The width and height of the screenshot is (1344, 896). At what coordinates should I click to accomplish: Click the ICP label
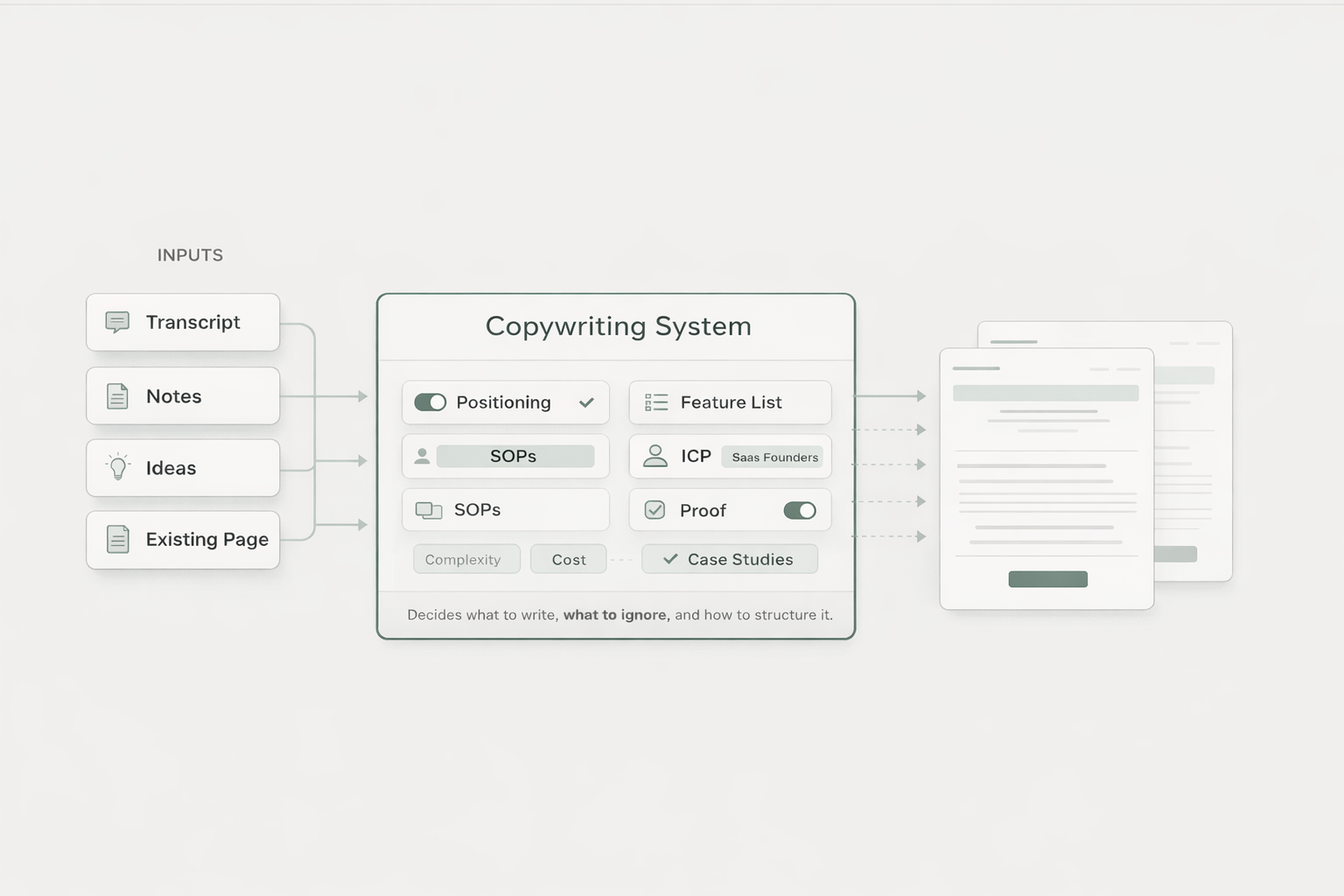[x=696, y=456]
